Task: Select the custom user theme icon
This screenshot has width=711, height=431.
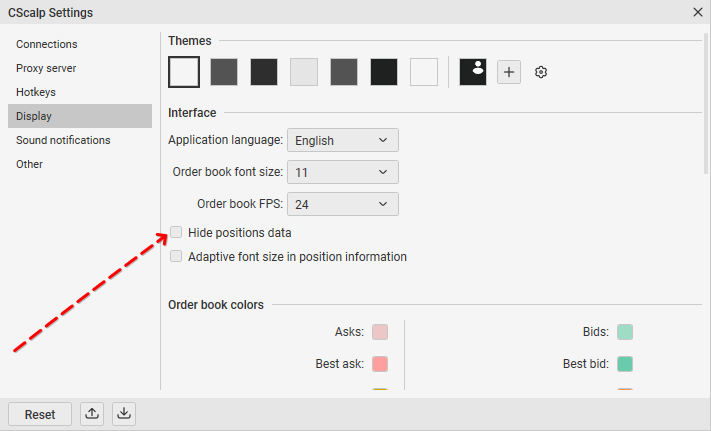Action: pos(473,72)
